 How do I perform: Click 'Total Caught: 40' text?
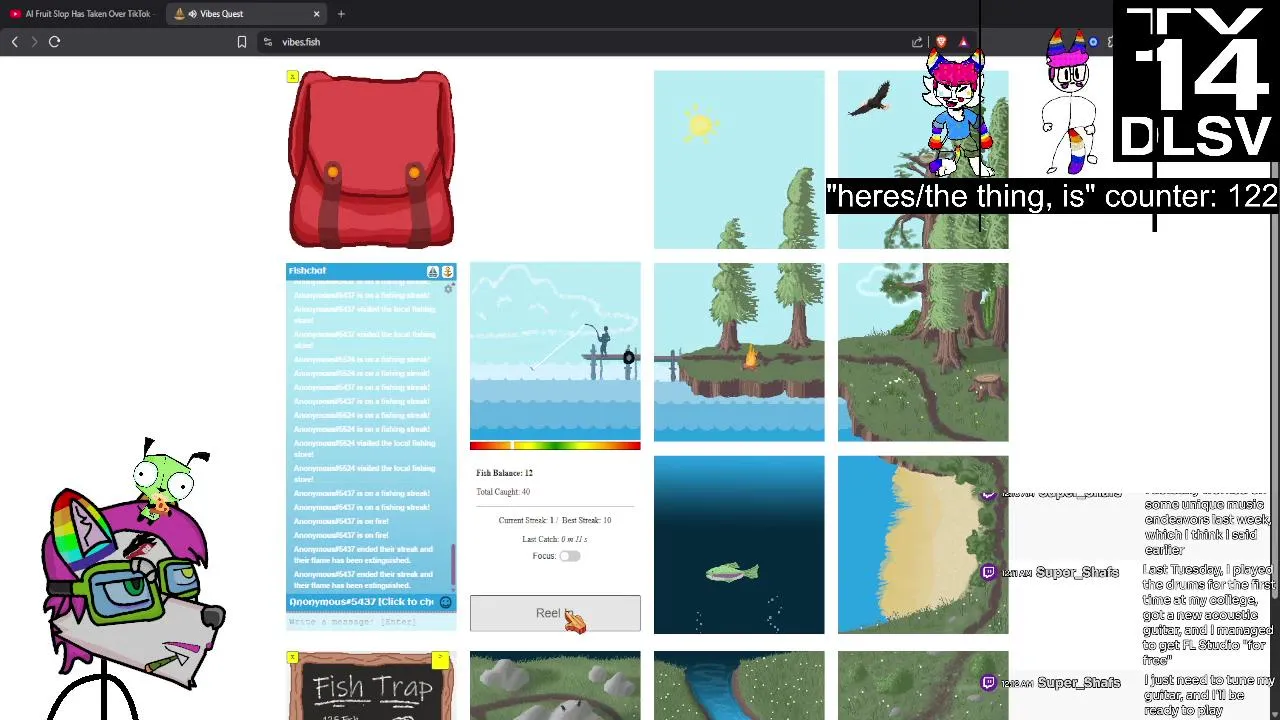coord(503,492)
